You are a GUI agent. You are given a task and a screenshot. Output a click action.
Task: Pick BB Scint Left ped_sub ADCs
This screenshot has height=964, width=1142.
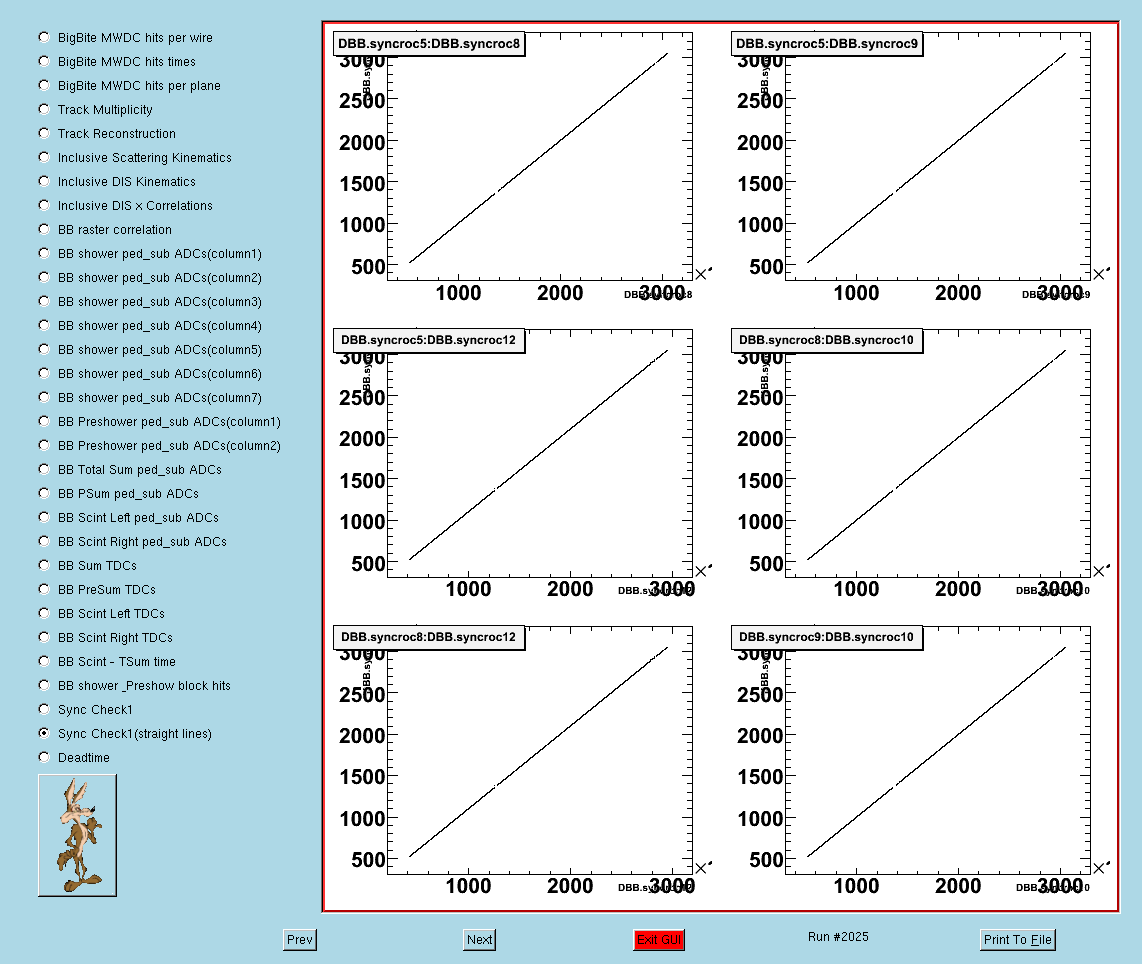coord(44,518)
